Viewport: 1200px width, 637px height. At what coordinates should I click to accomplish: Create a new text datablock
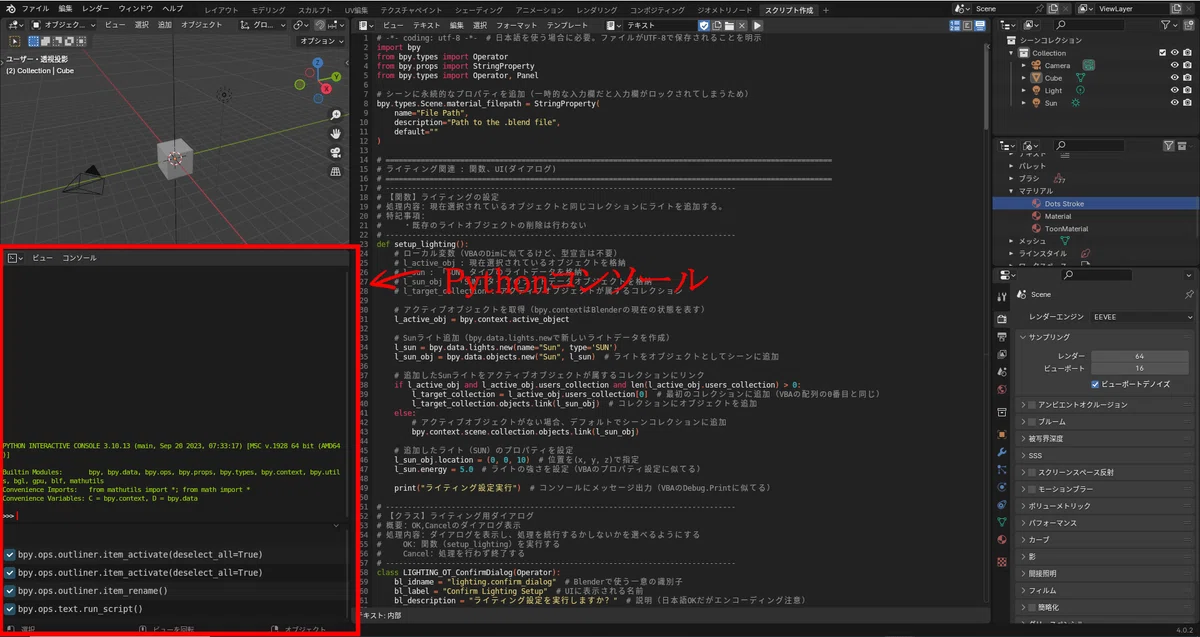pyautogui.click(x=717, y=25)
